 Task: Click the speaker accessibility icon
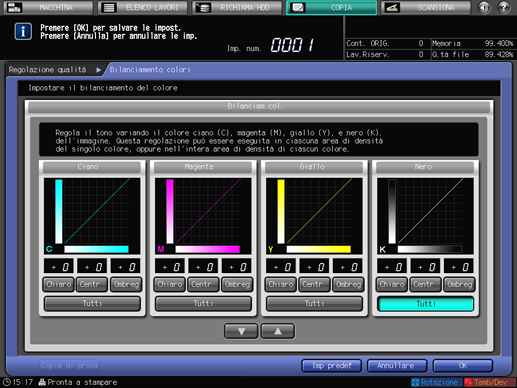click(x=484, y=7)
